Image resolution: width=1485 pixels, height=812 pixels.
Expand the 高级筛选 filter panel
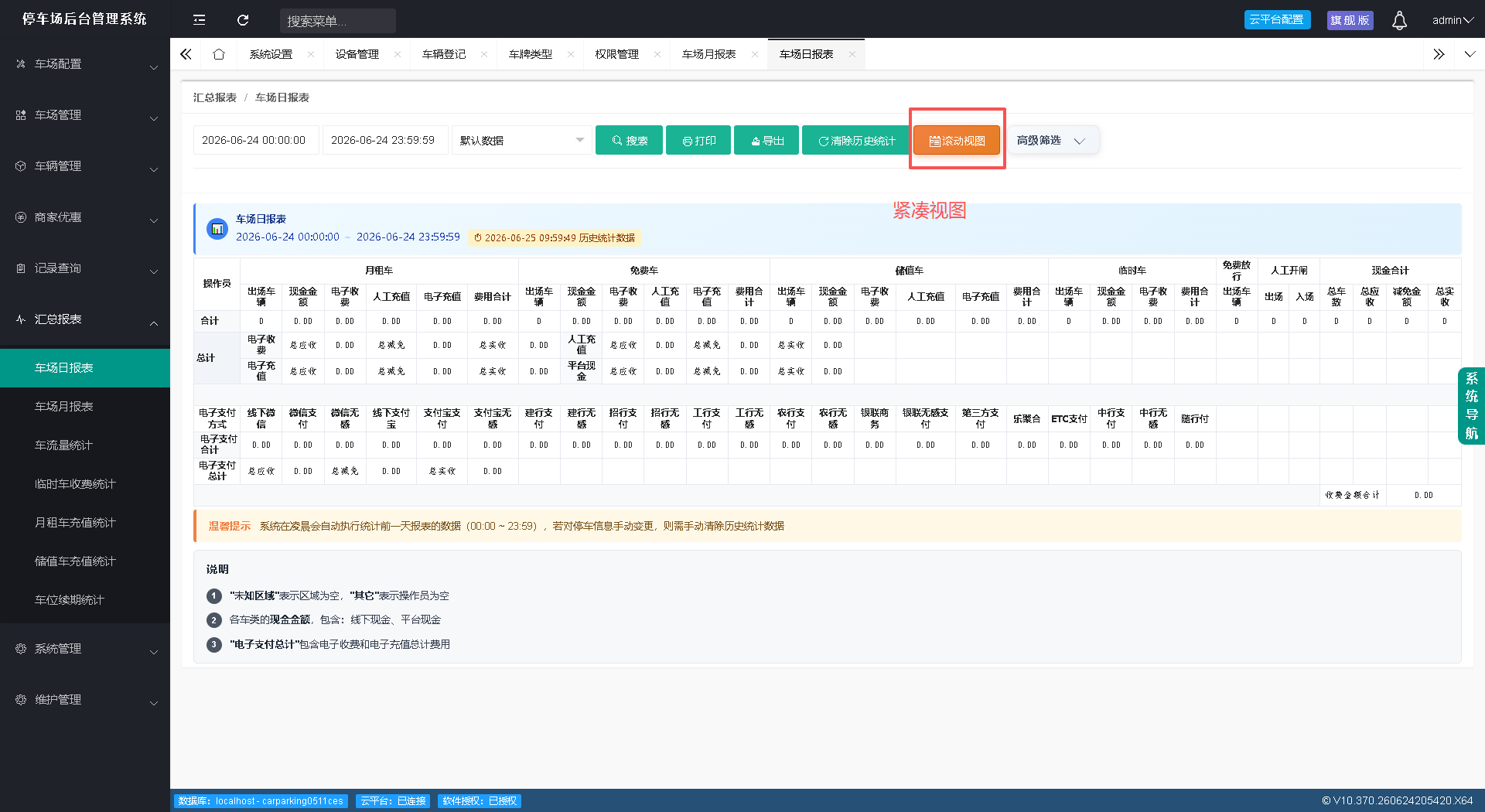point(1051,141)
